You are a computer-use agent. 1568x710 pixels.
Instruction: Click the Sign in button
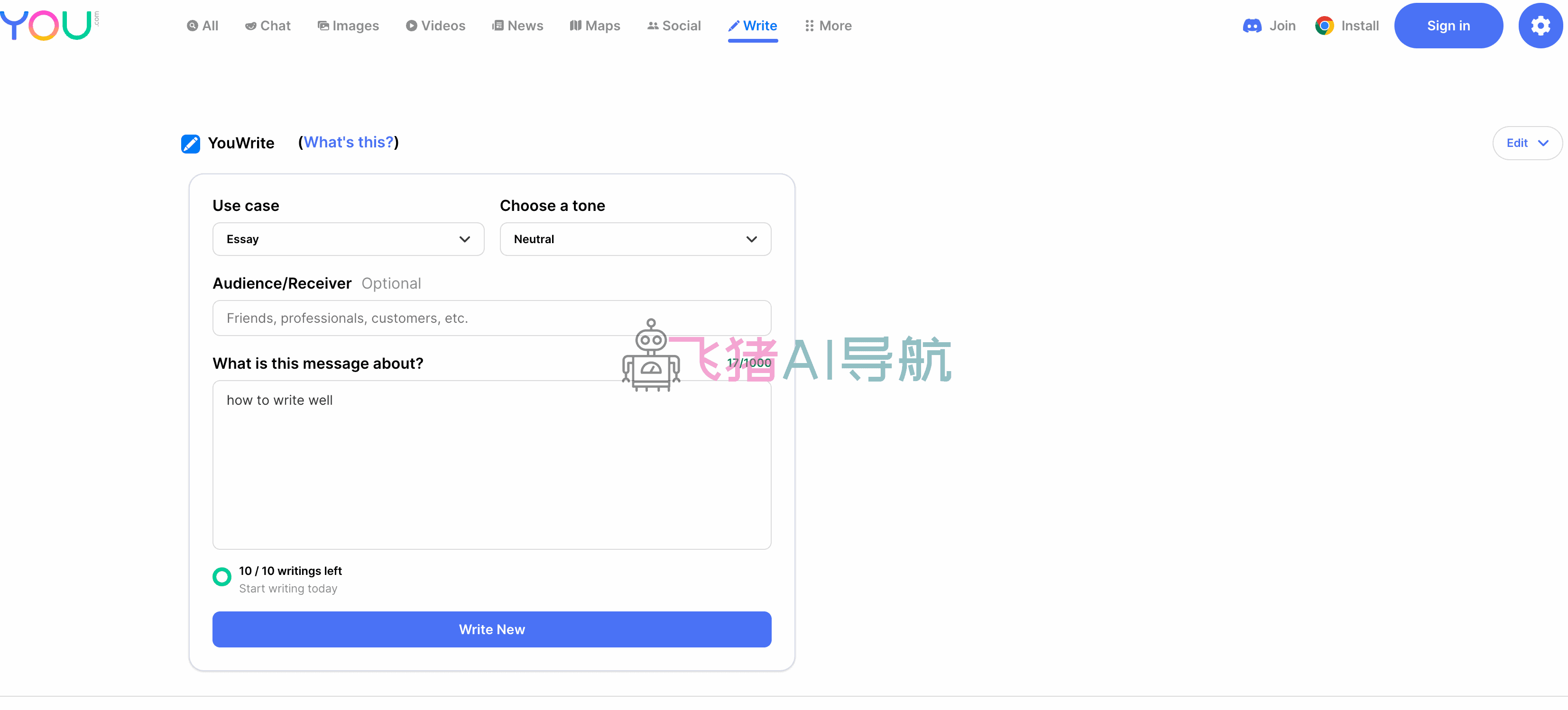1448,26
